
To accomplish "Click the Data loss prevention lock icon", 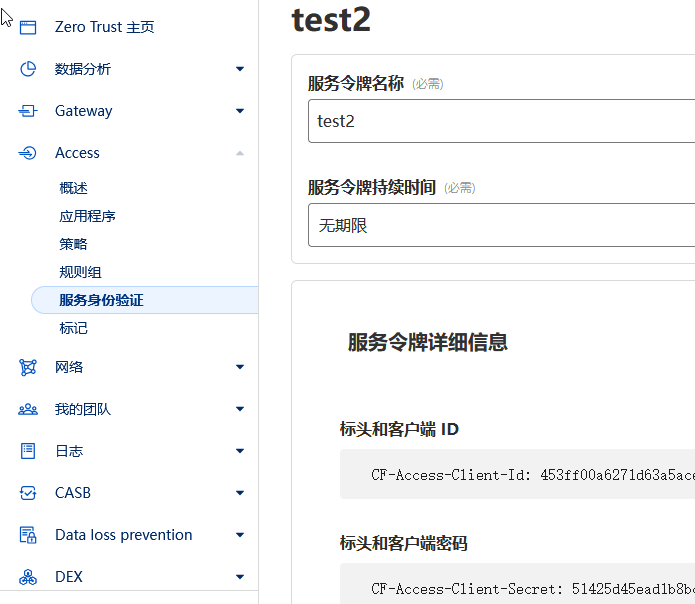I will [x=28, y=535].
